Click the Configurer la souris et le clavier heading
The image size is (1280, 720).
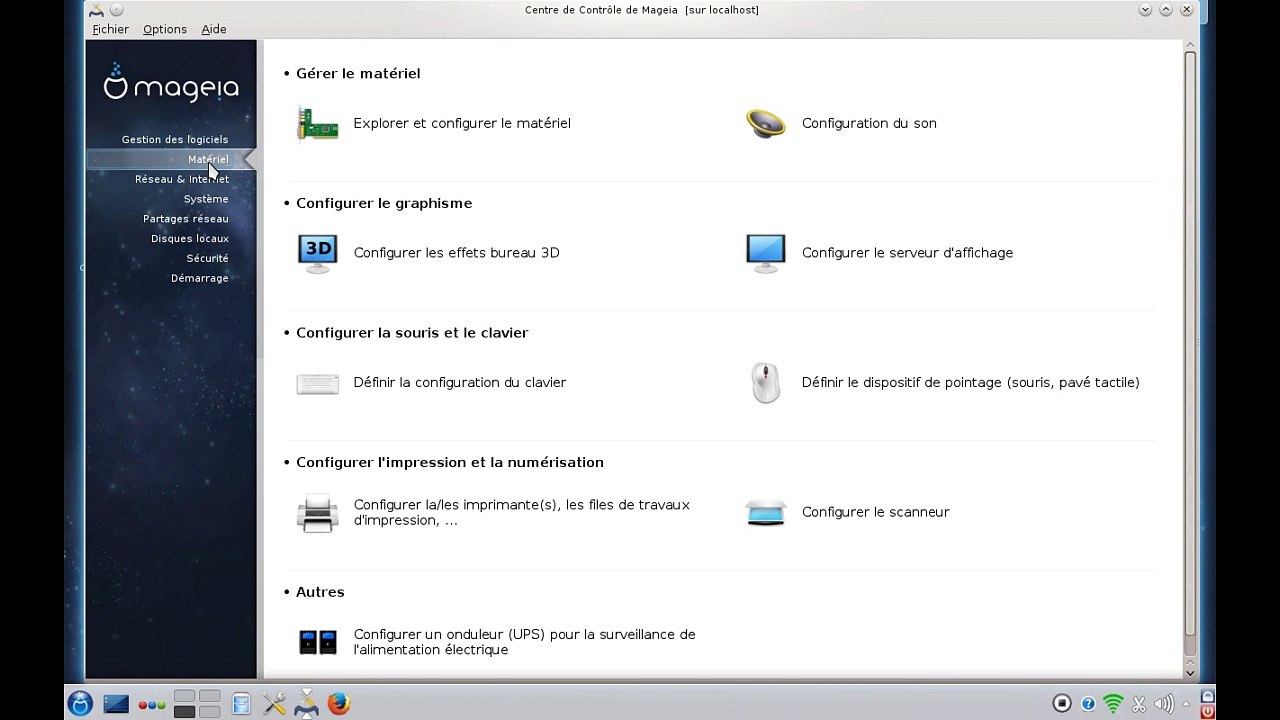(412, 333)
